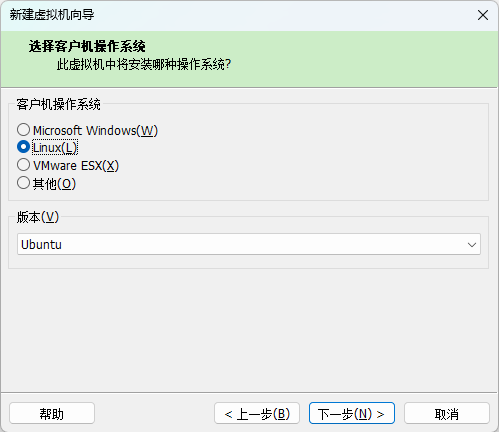
Task: Click the 其他(O) label text
Action: (x=54, y=184)
